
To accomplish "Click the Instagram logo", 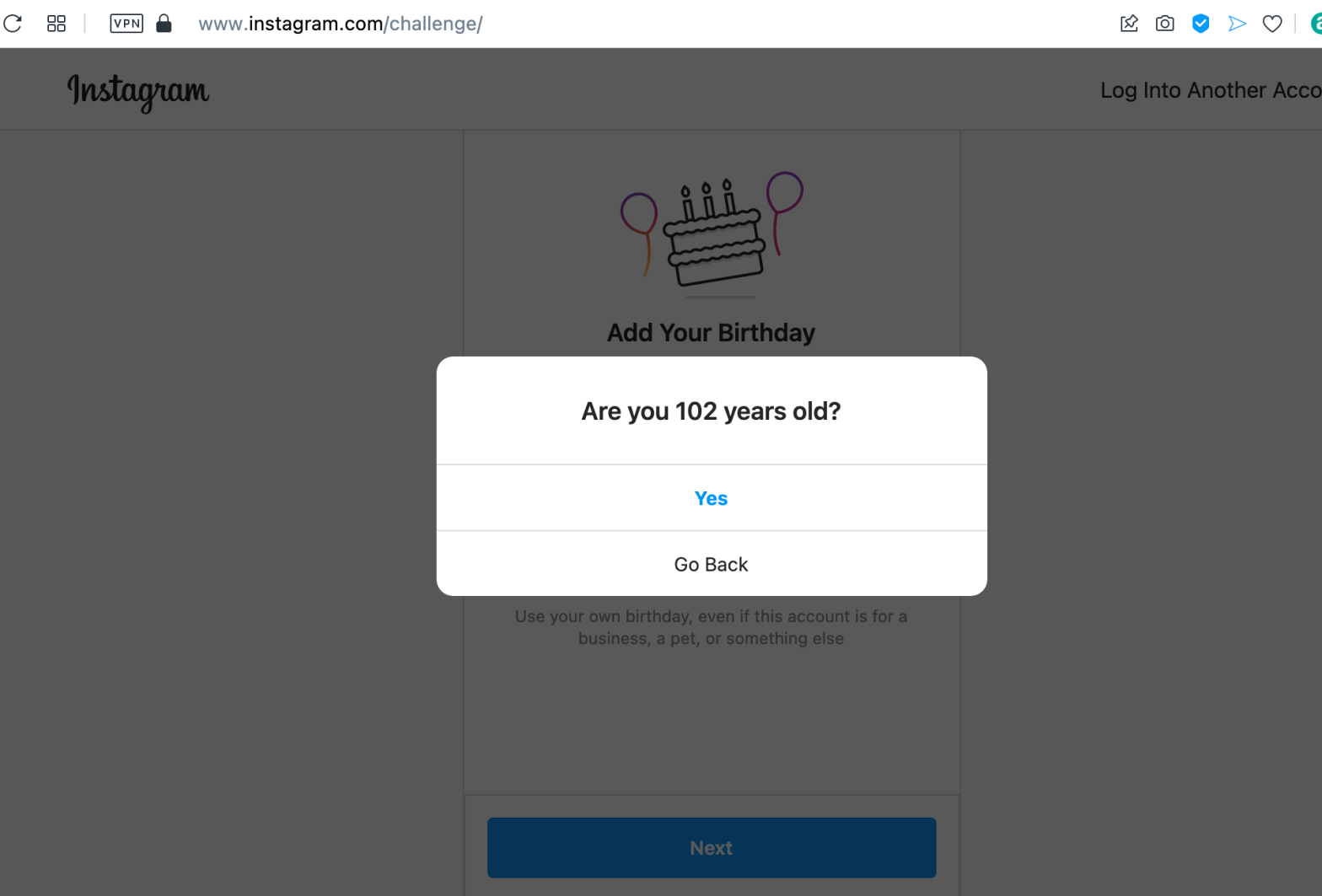I will pyautogui.click(x=138, y=91).
